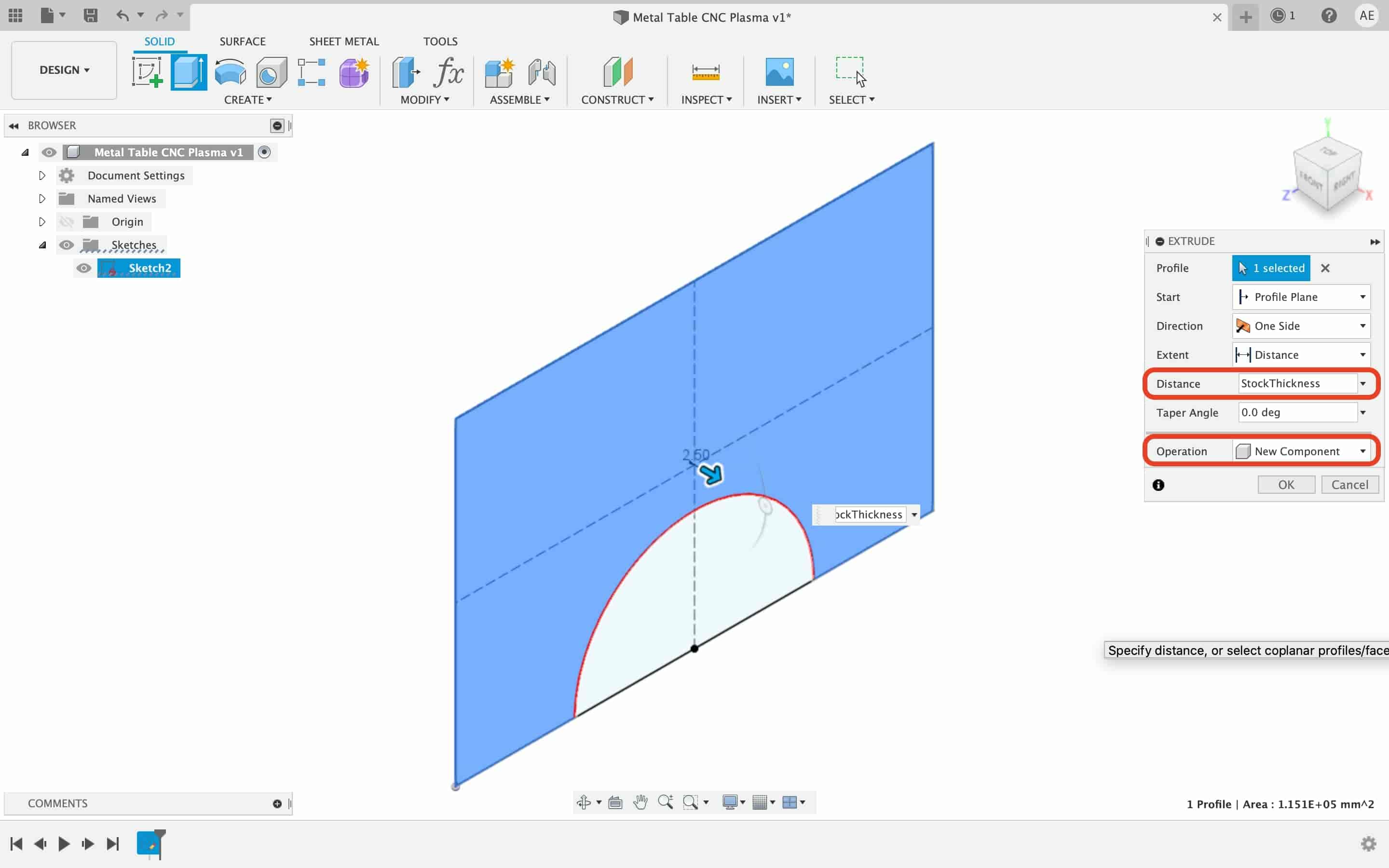
Task: Select the New Component assemble tool
Action: point(499,72)
